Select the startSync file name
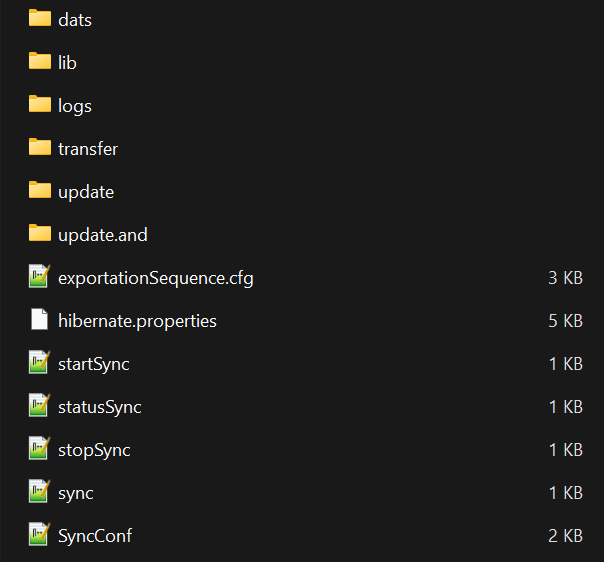The width and height of the screenshot is (604, 562). [x=94, y=364]
